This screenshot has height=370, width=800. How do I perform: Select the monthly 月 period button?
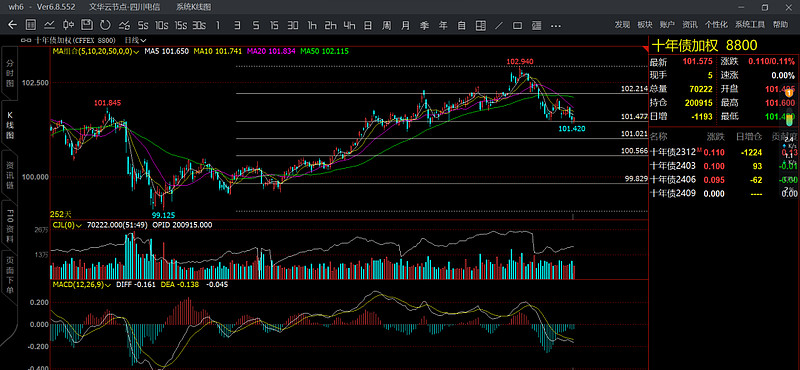click(x=406, y=25)
